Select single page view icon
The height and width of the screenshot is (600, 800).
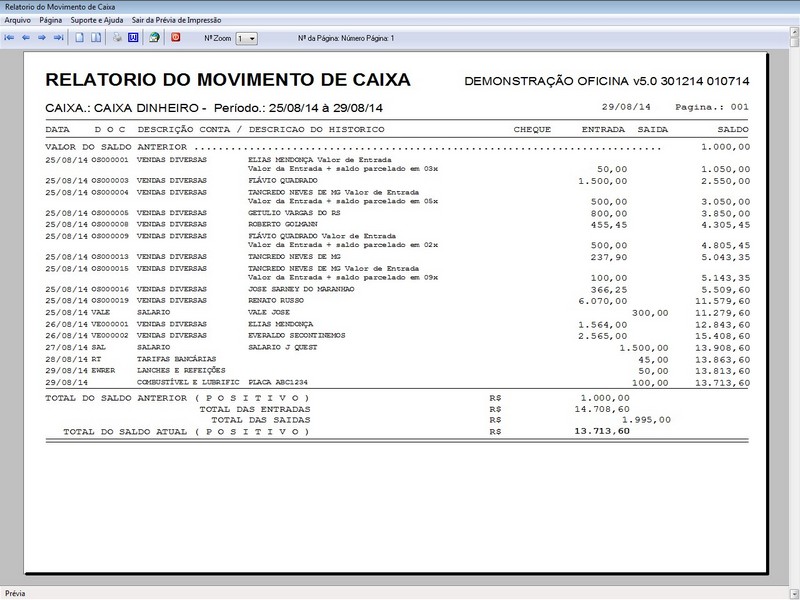pyautogui.click(x=78, y=38)
